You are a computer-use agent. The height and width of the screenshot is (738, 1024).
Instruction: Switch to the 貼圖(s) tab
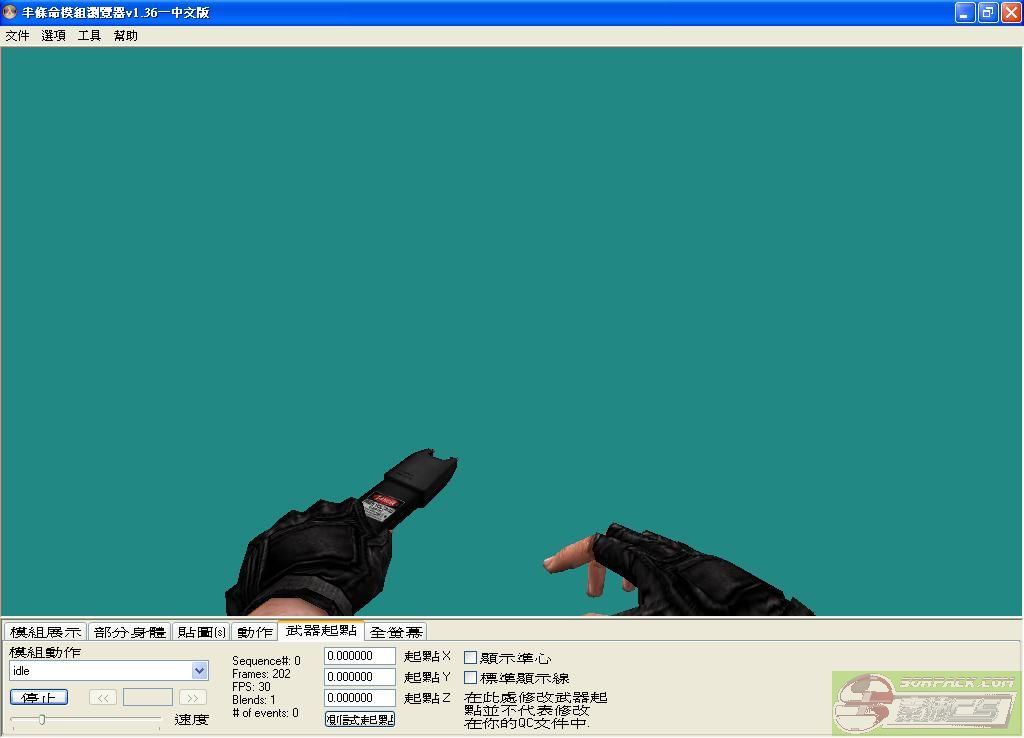click(201, 632)
